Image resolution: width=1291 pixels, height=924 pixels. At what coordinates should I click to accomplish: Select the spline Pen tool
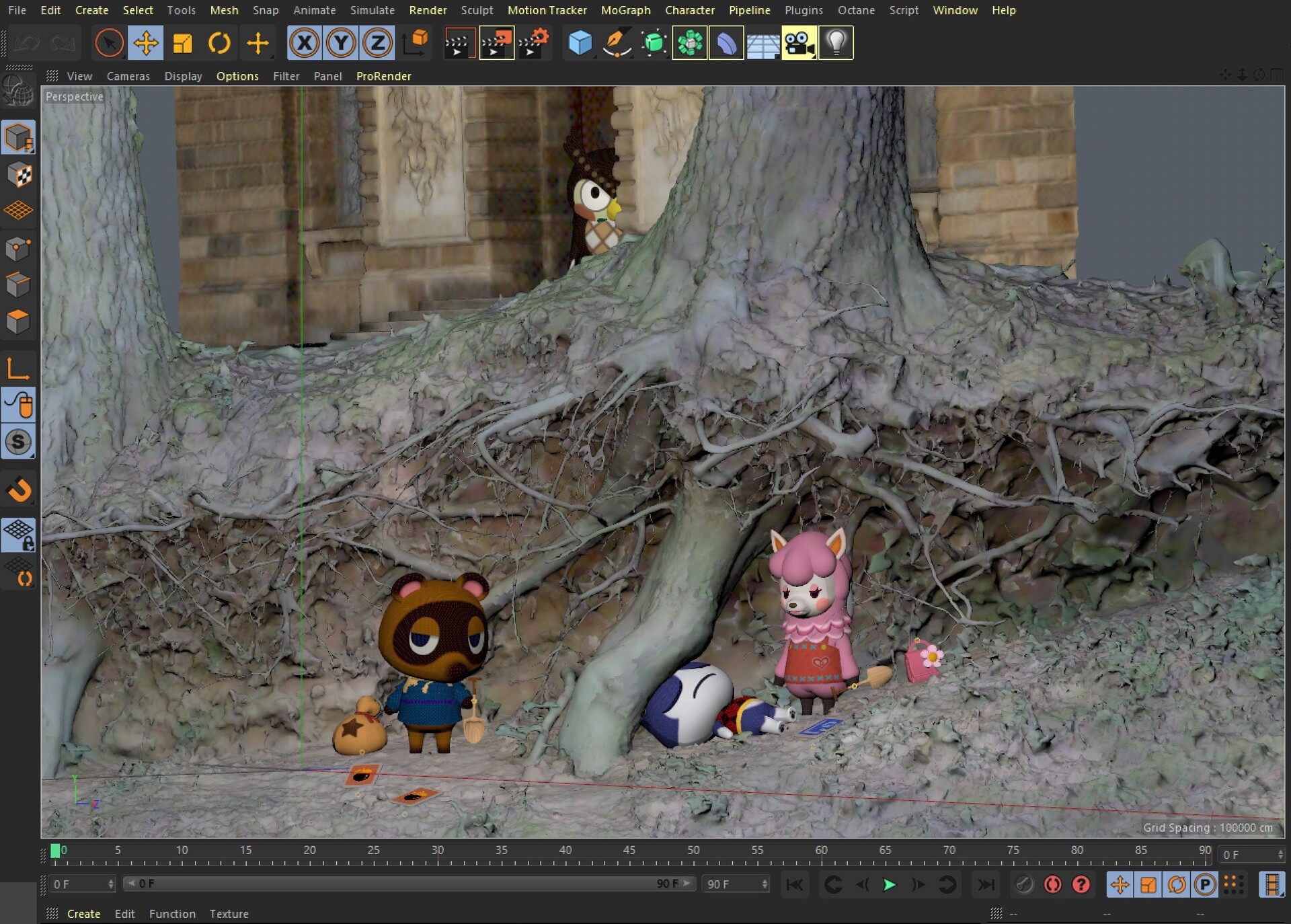click(x=617, y=44)
